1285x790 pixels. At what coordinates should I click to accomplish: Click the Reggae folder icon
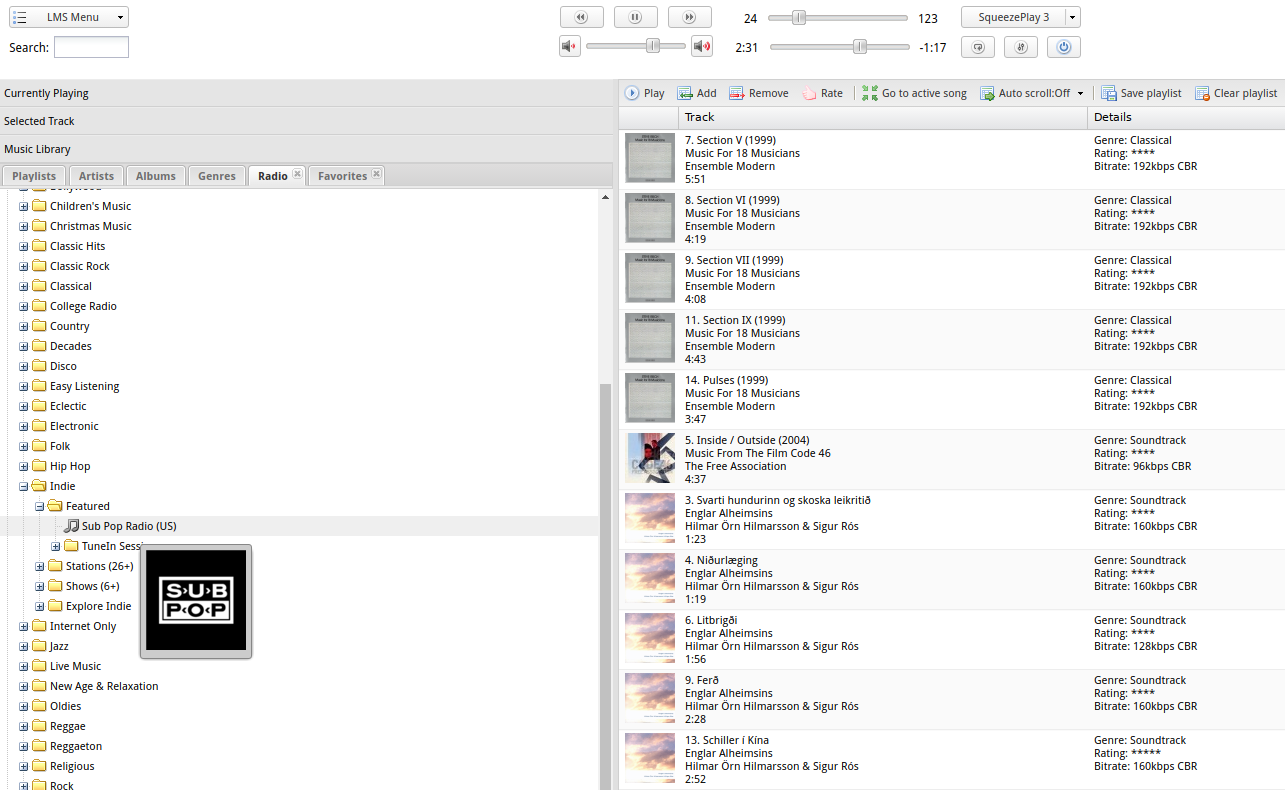pyautogui.click(x=39, y=726)
